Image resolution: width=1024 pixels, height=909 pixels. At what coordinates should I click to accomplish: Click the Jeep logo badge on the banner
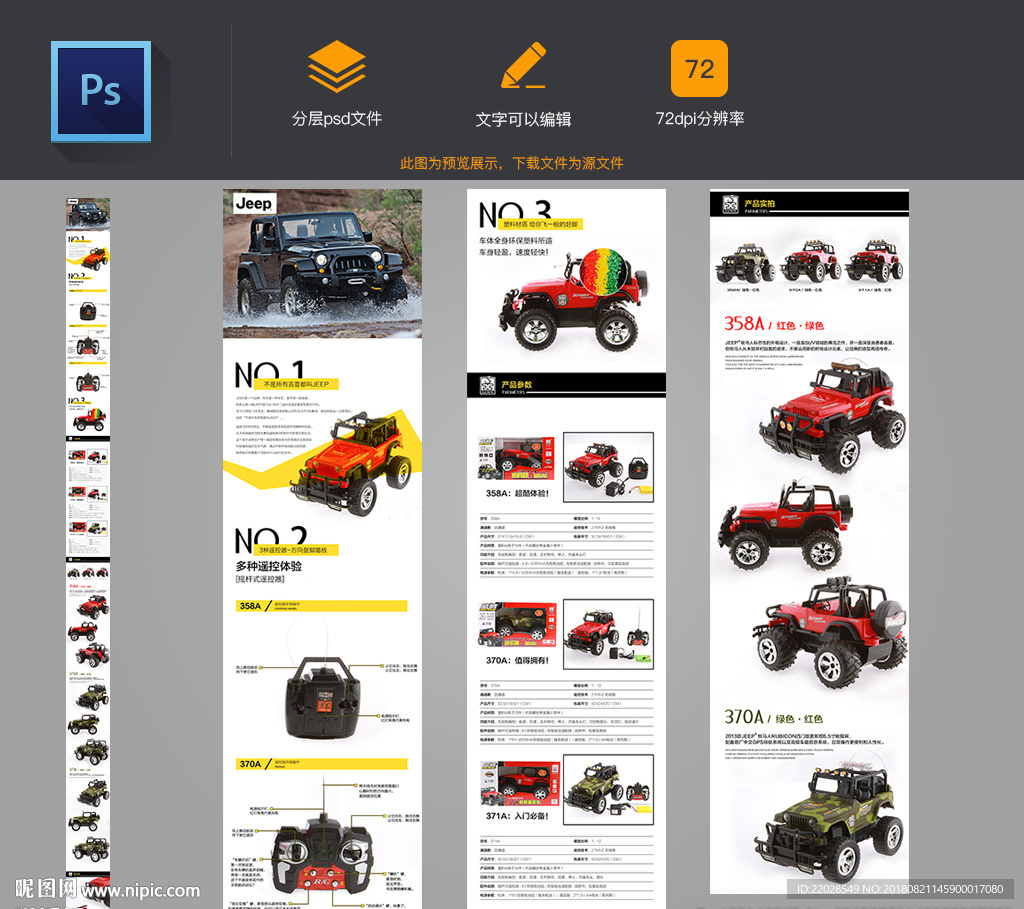coord(254,204)
